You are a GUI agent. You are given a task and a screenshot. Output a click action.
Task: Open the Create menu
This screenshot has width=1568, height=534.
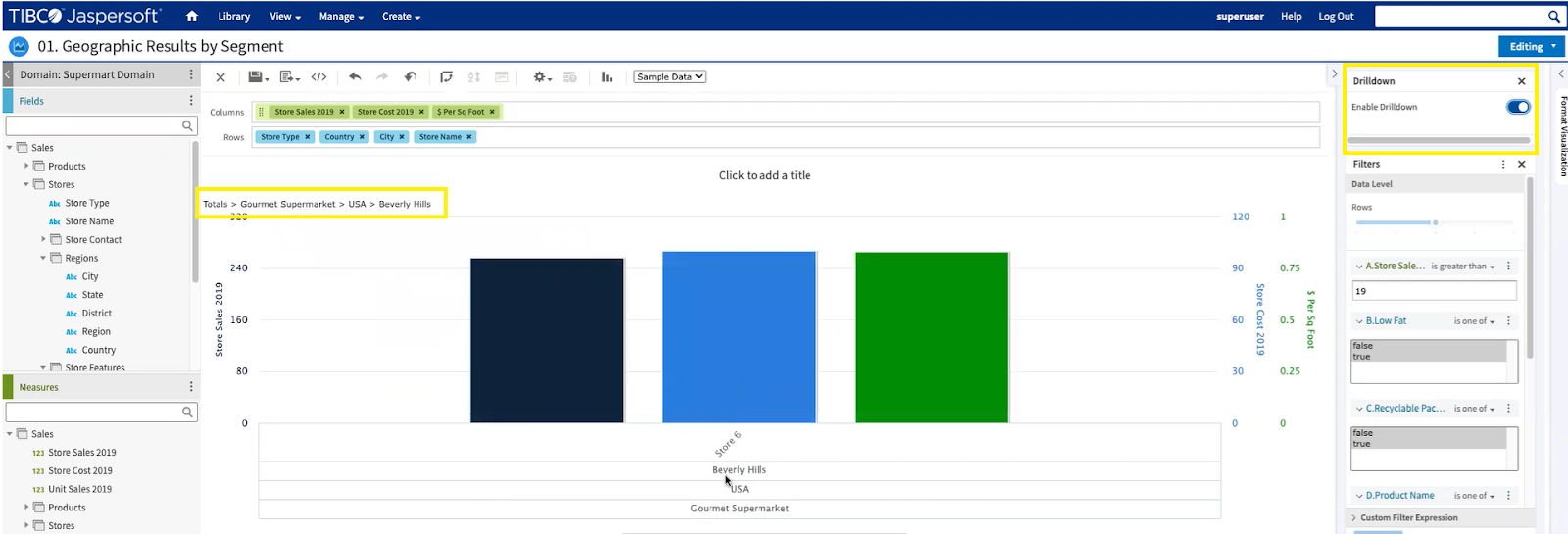pos(401,17)
